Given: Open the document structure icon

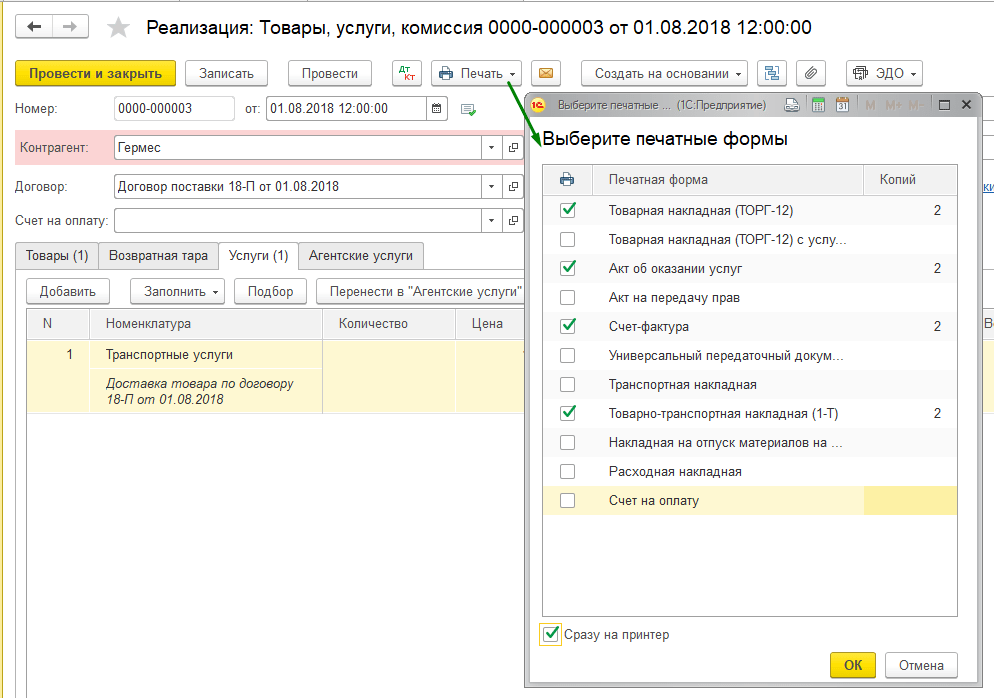Looking at the screenshot, I should click(x=771, y=73).
